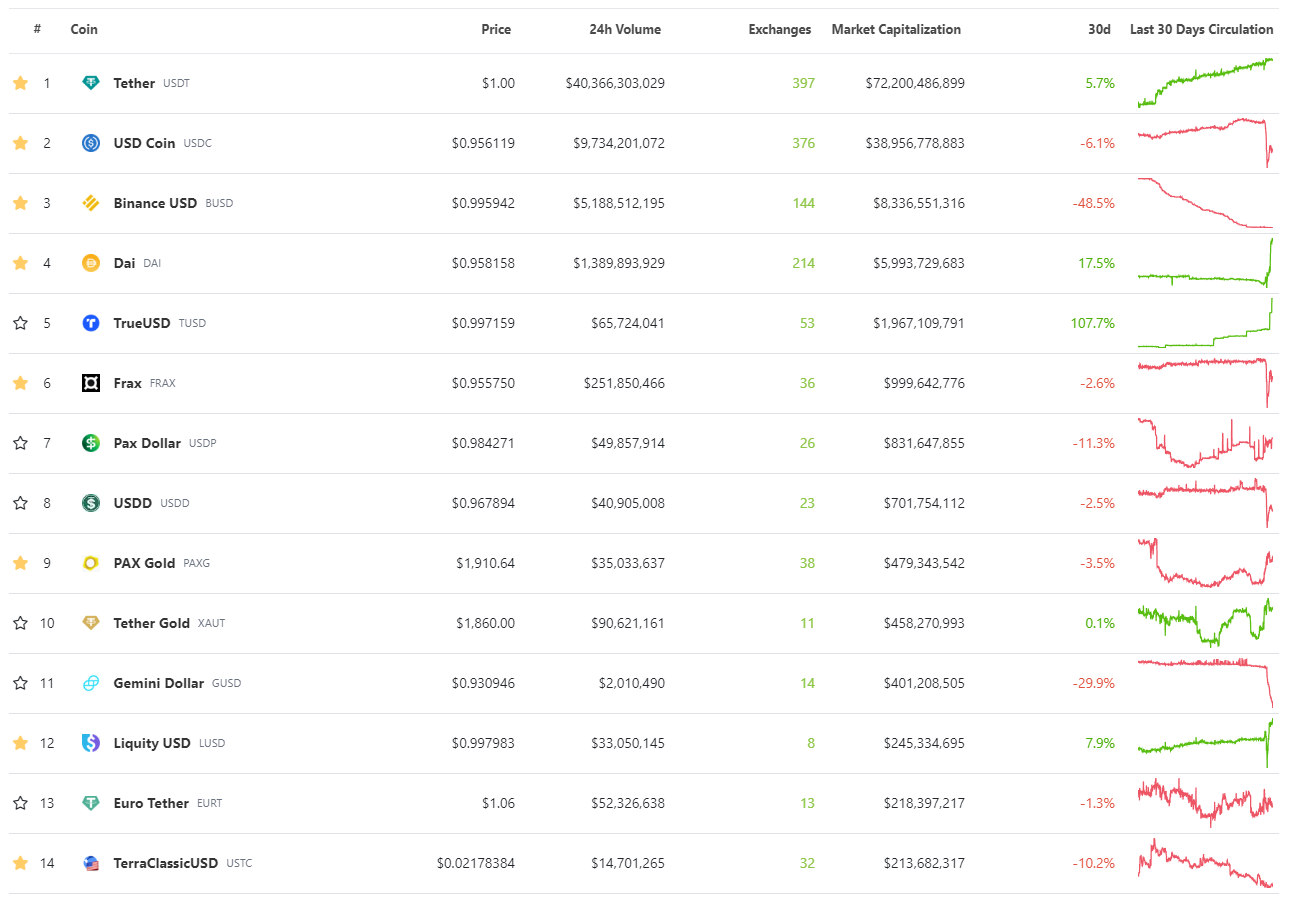The height and width of the screenshot is (897, 1290).
Task: Click the PAX Gold logo icon
Action: (91, 563)
